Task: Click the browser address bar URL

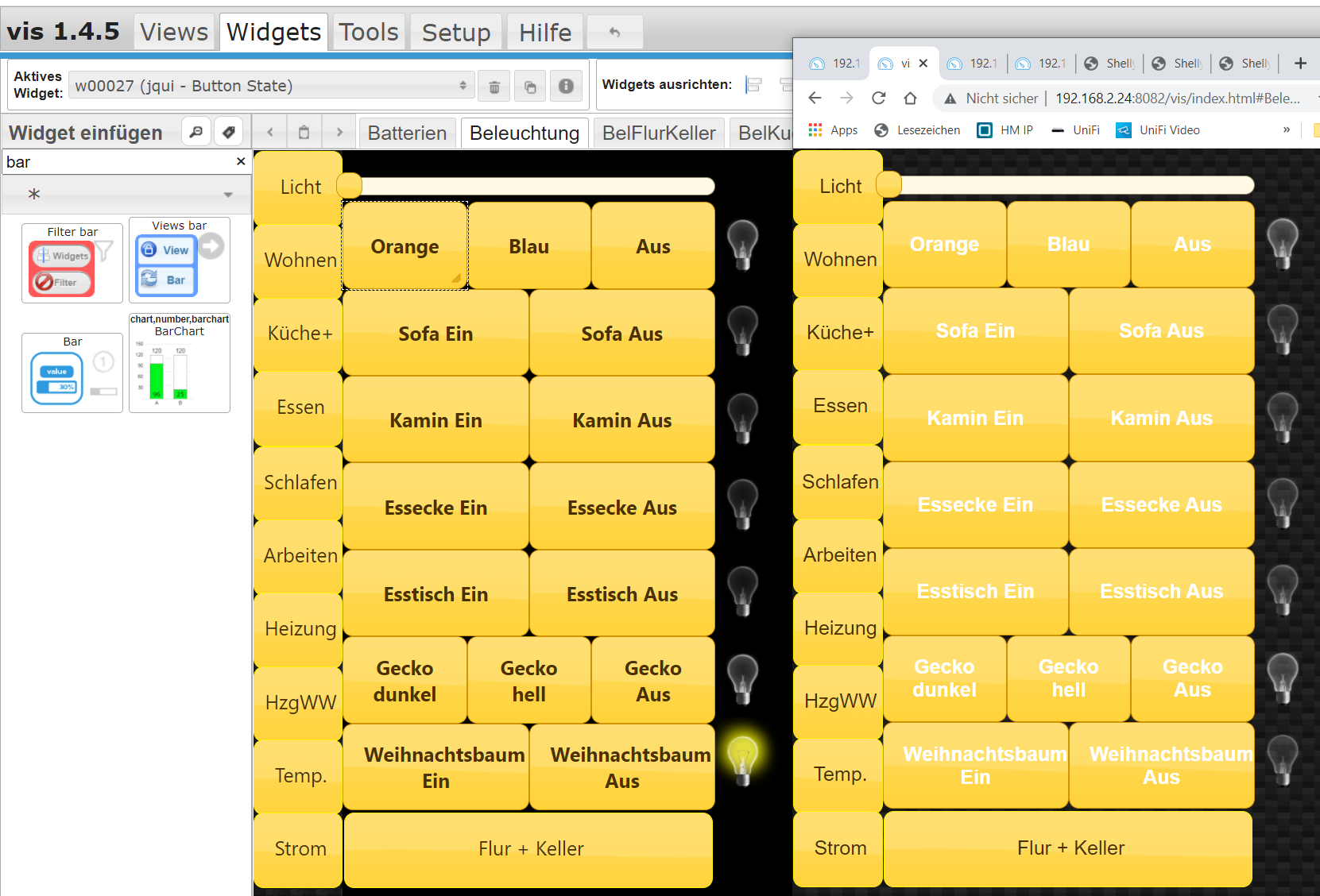Action: pos(1178,98)
